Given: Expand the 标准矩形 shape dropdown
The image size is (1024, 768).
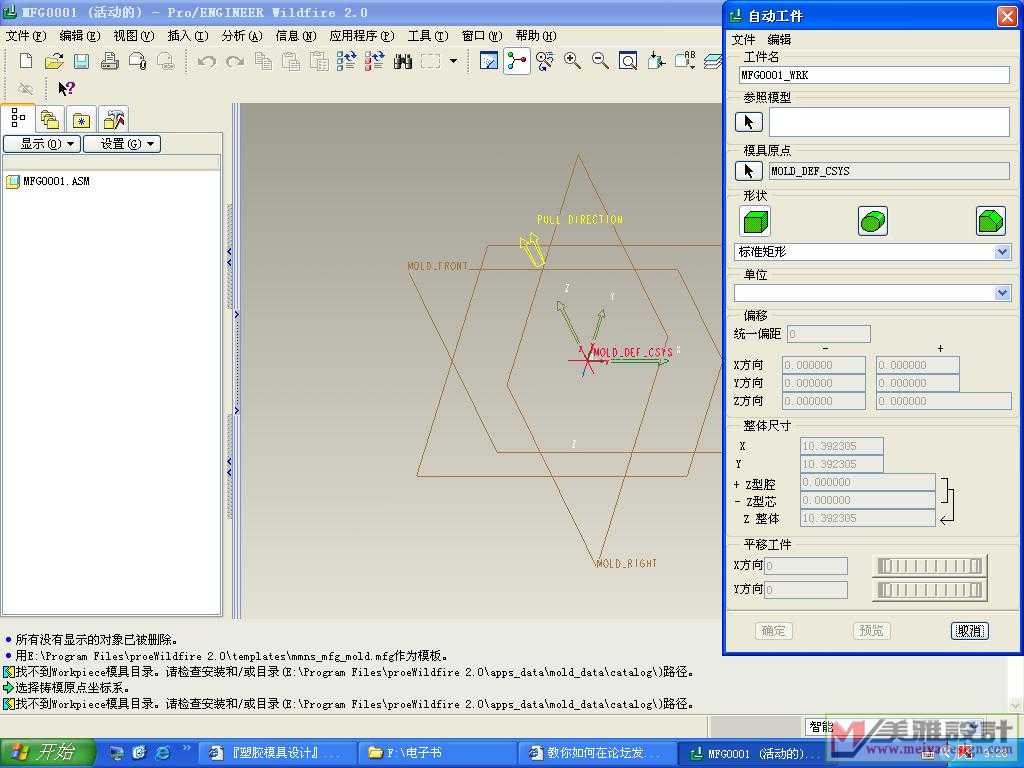Looking at the screenshot, I should coord(1002,252).
